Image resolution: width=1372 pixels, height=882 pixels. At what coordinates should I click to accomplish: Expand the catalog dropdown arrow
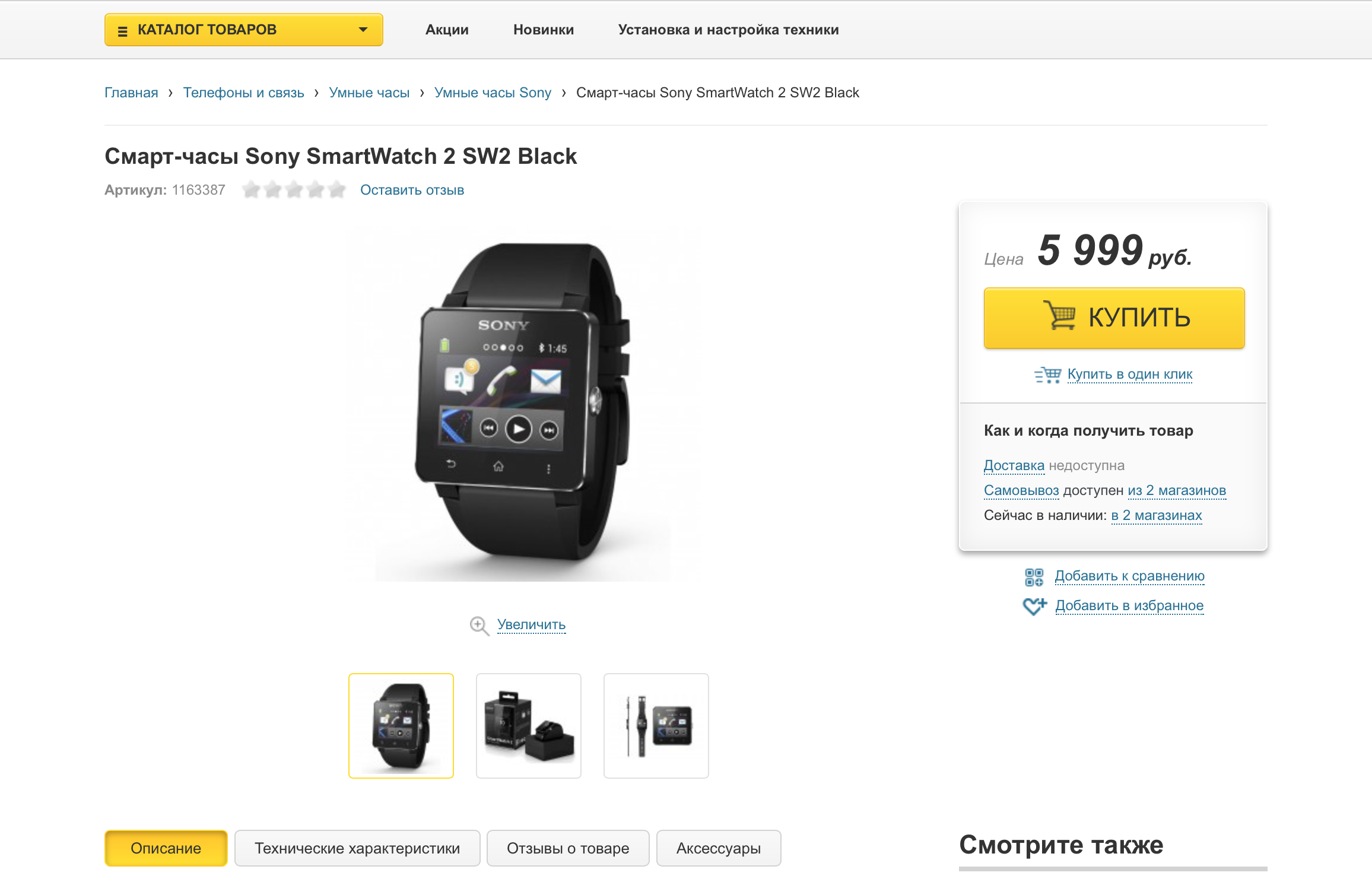pos(363,30)
